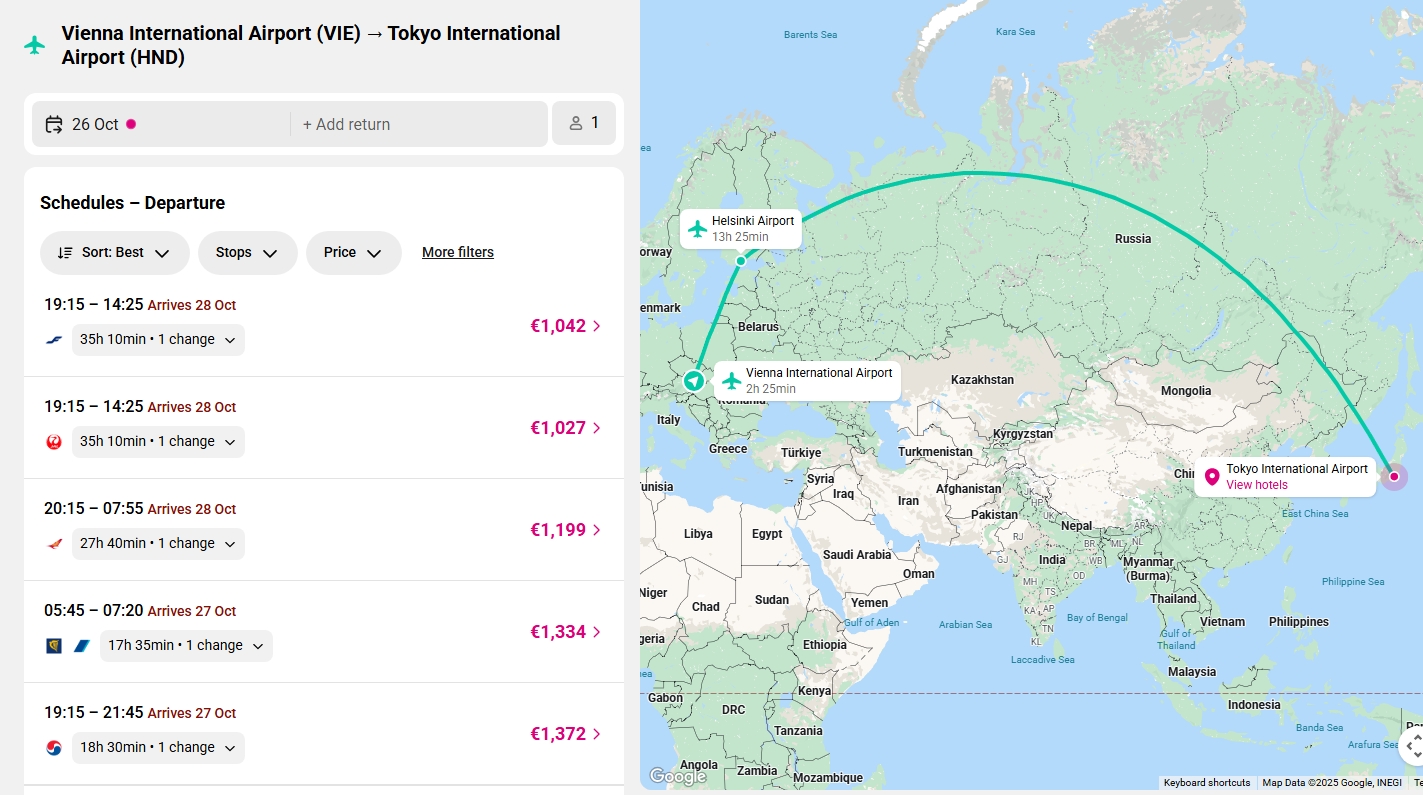Click the Lufthansa logo on the €1,042 flight
Screen dimensions: 1423x795
55,340
